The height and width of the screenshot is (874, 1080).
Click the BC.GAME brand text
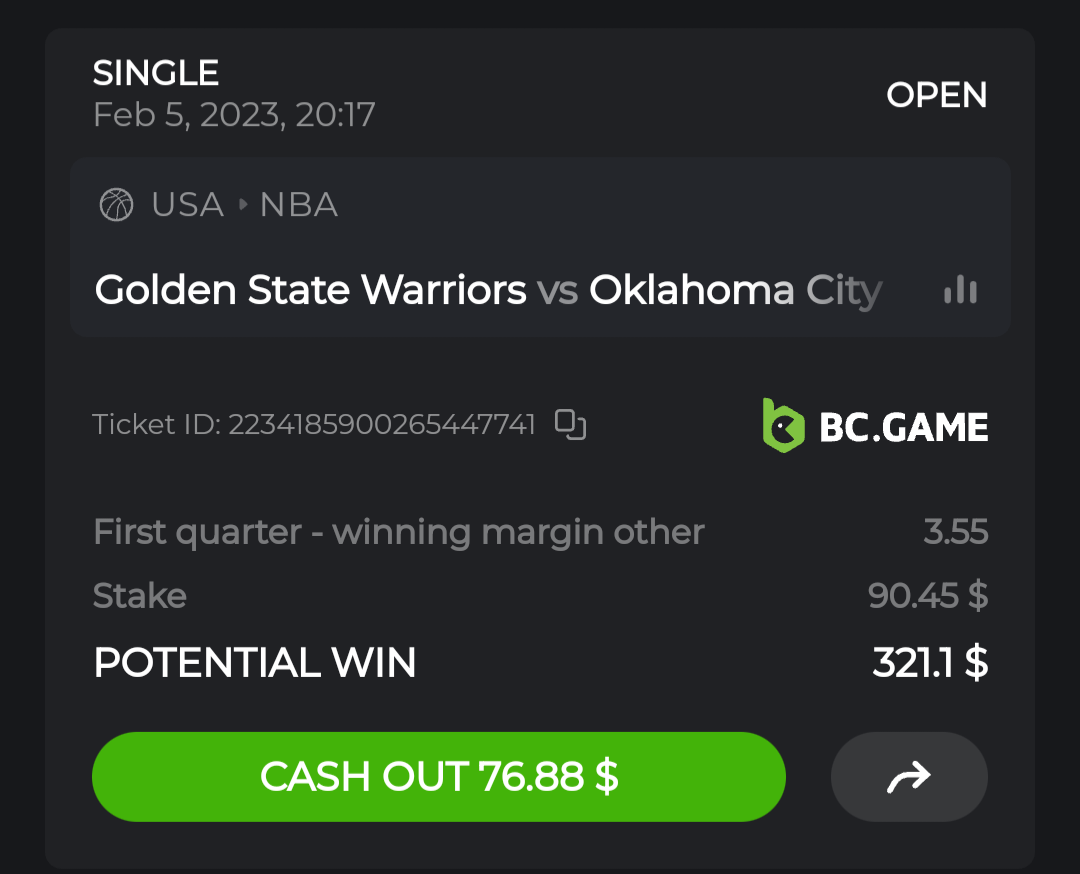903,427
